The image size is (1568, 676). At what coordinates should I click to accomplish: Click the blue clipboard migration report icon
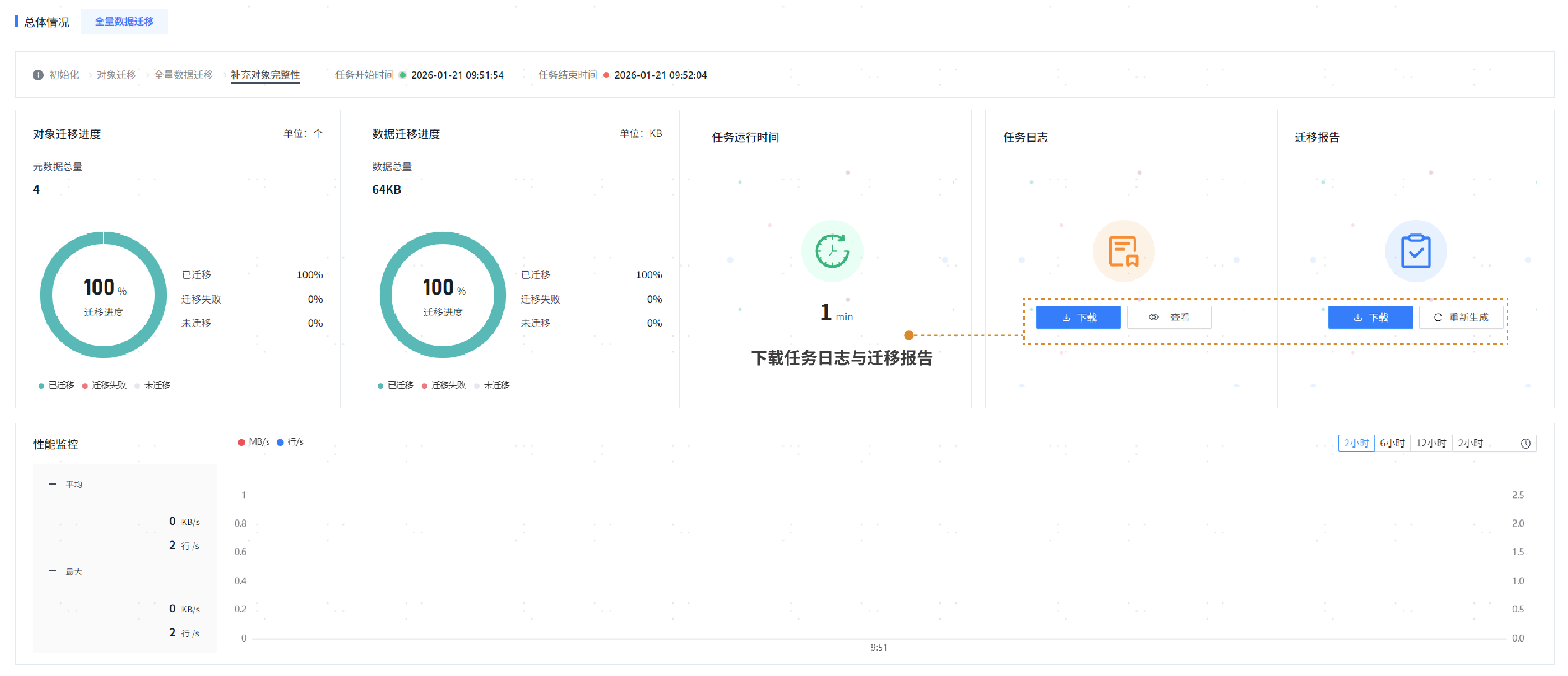coord(1415,251)
